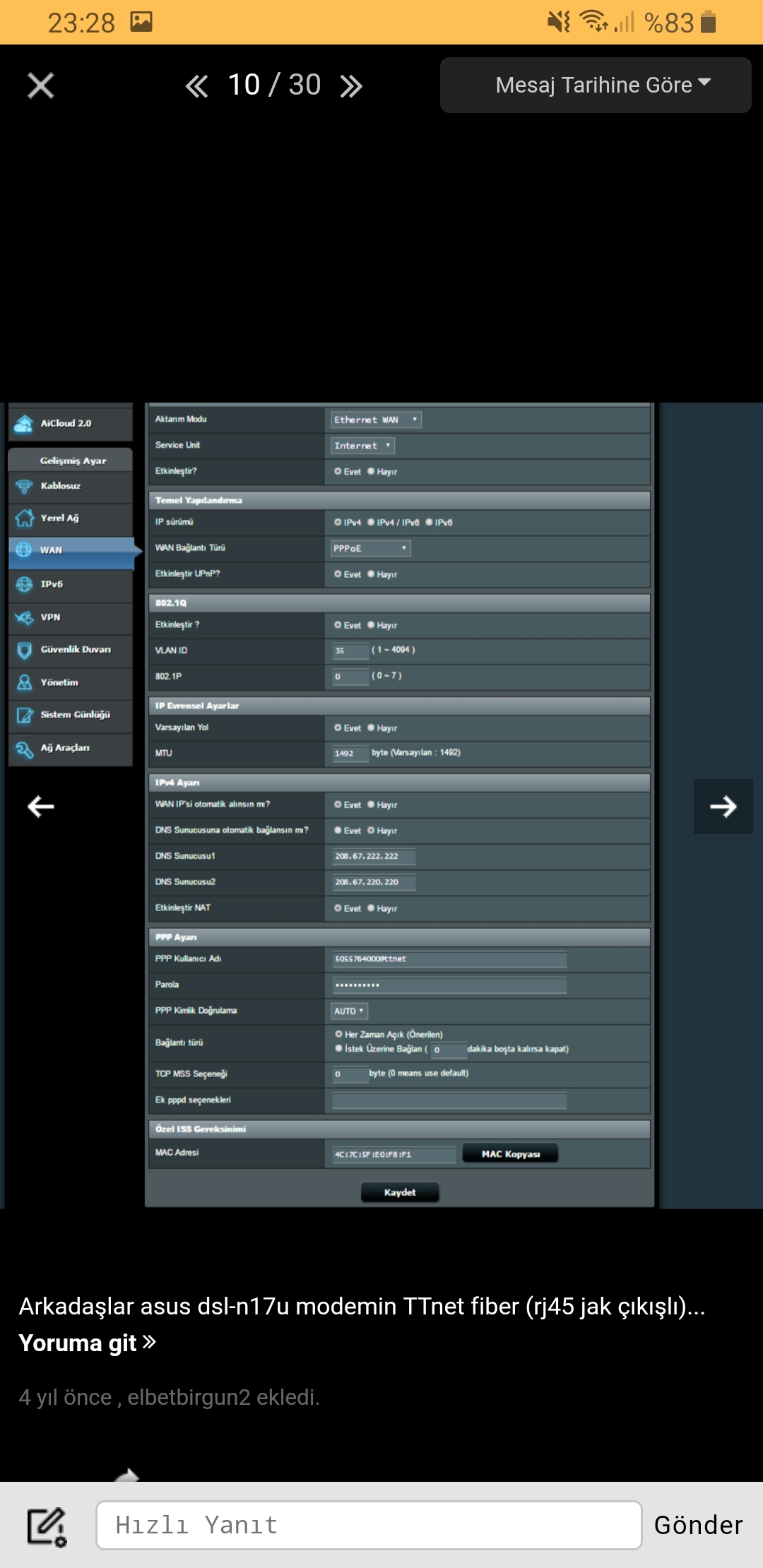
Task: Expand the WAN Bağlantı Türü PPPoE dropdown
Action: 370,548
